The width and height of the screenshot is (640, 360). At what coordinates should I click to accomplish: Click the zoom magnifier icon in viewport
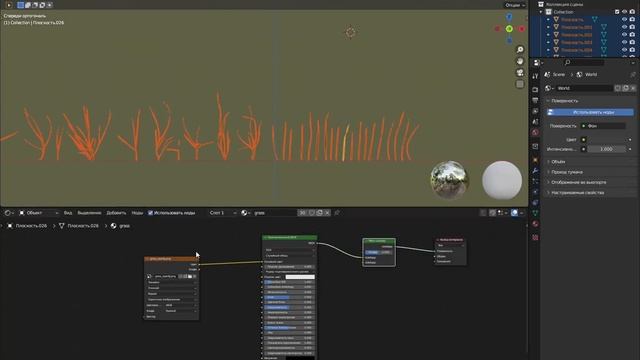point(520,49)
